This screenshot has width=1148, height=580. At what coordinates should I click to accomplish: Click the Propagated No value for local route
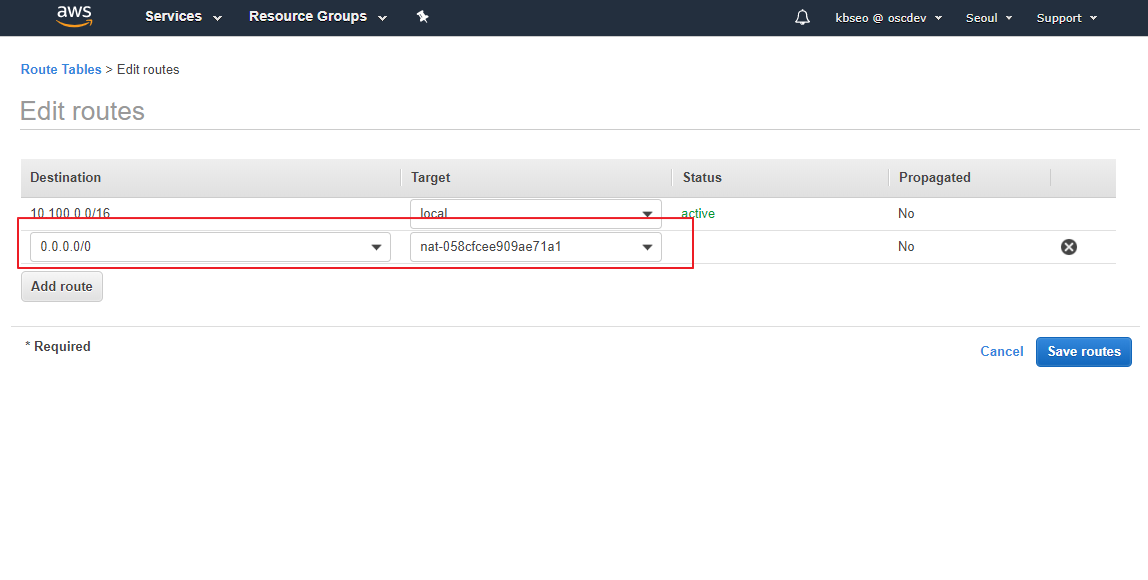[906, 214]
